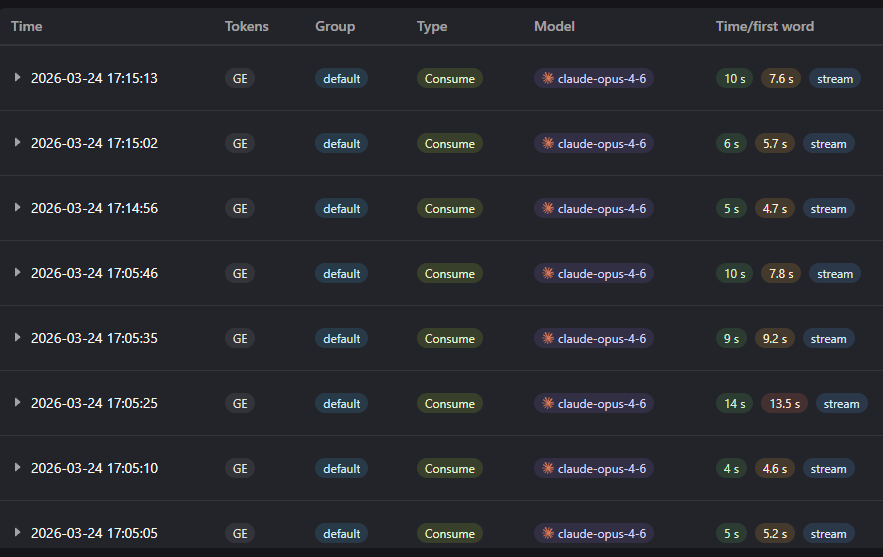
Task: Click claude-opus-4-6 model name in 17:15:13 row
Action: tap(601, 78)
